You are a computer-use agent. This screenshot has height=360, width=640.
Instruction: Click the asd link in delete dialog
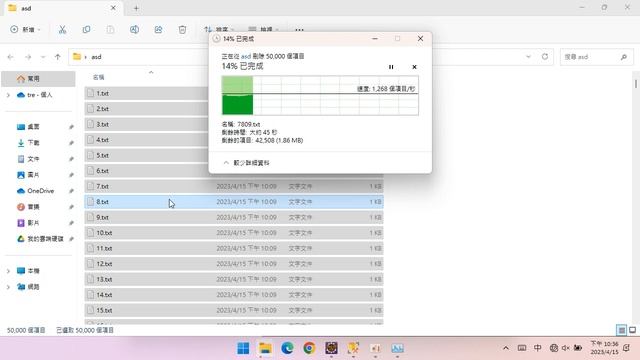[246, 56]
